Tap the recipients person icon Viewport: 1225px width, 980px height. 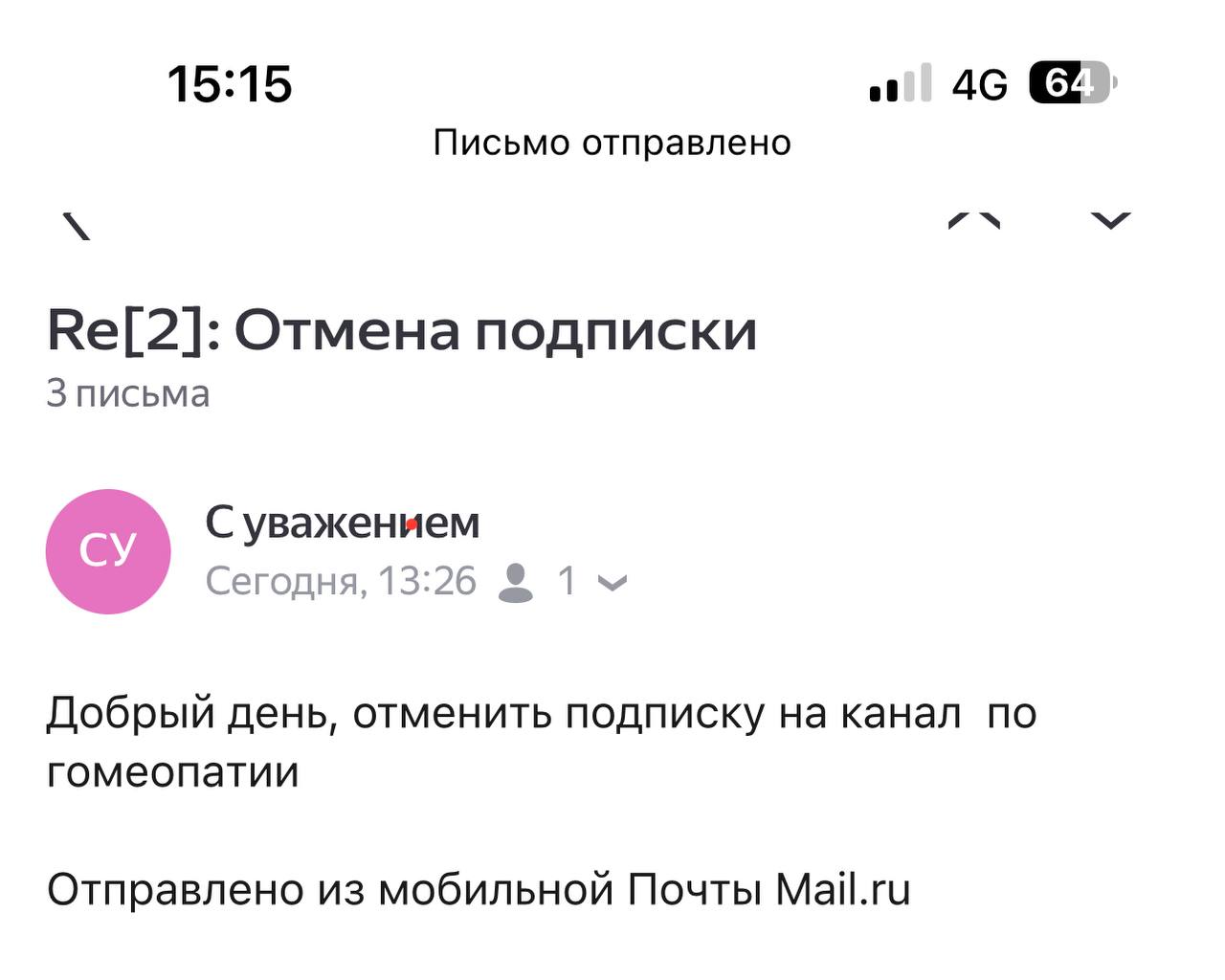tap(516, 582)
